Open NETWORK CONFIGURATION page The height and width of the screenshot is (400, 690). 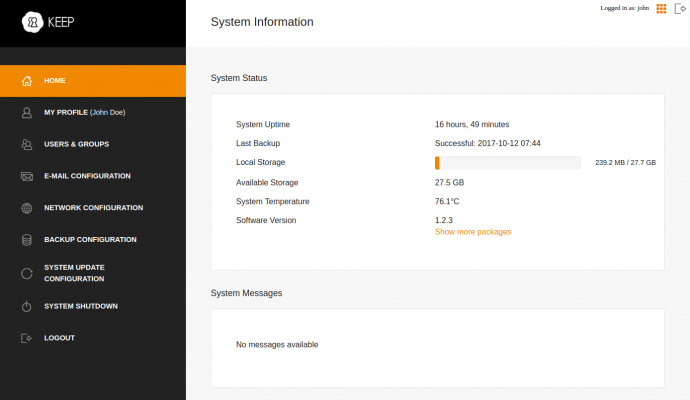[x=93, y=208]
